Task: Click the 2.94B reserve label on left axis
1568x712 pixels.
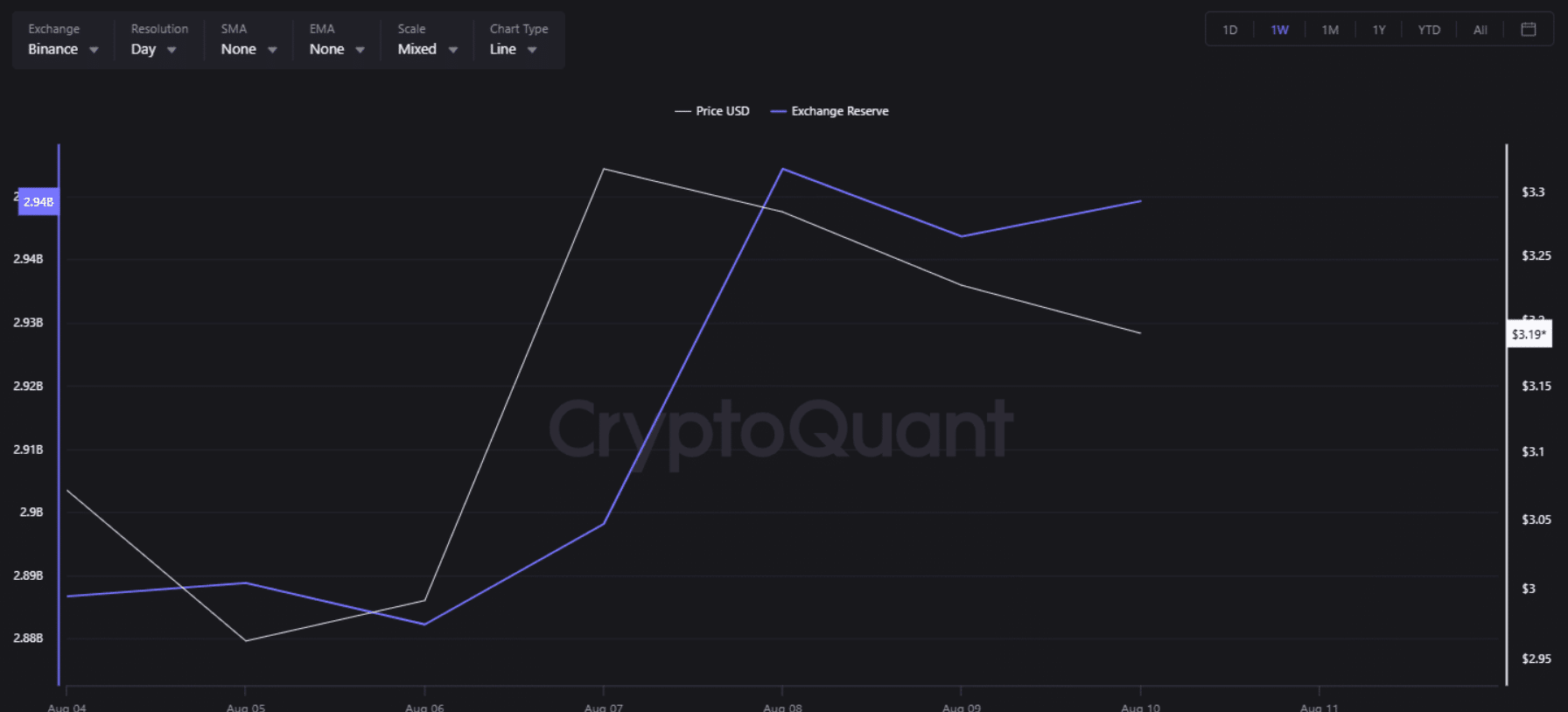Action: click(38, 201)
